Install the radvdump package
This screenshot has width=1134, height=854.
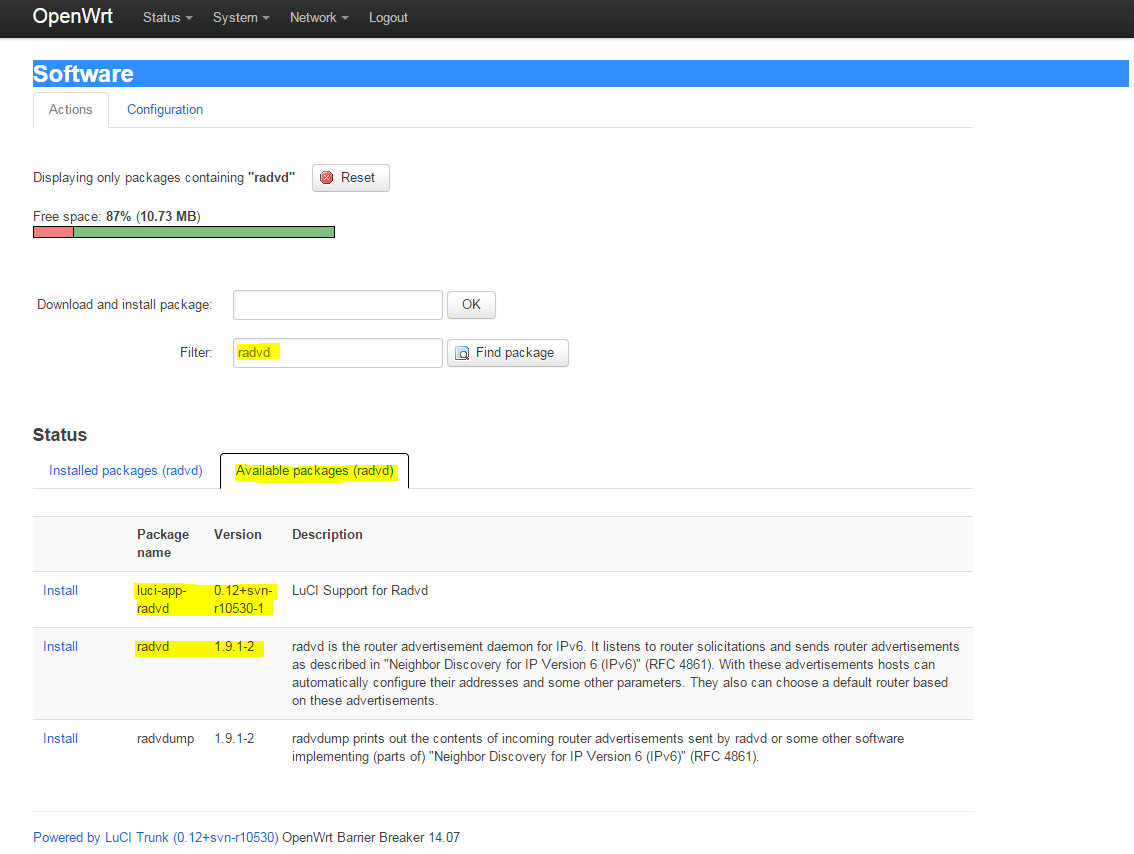click(60, 739)
